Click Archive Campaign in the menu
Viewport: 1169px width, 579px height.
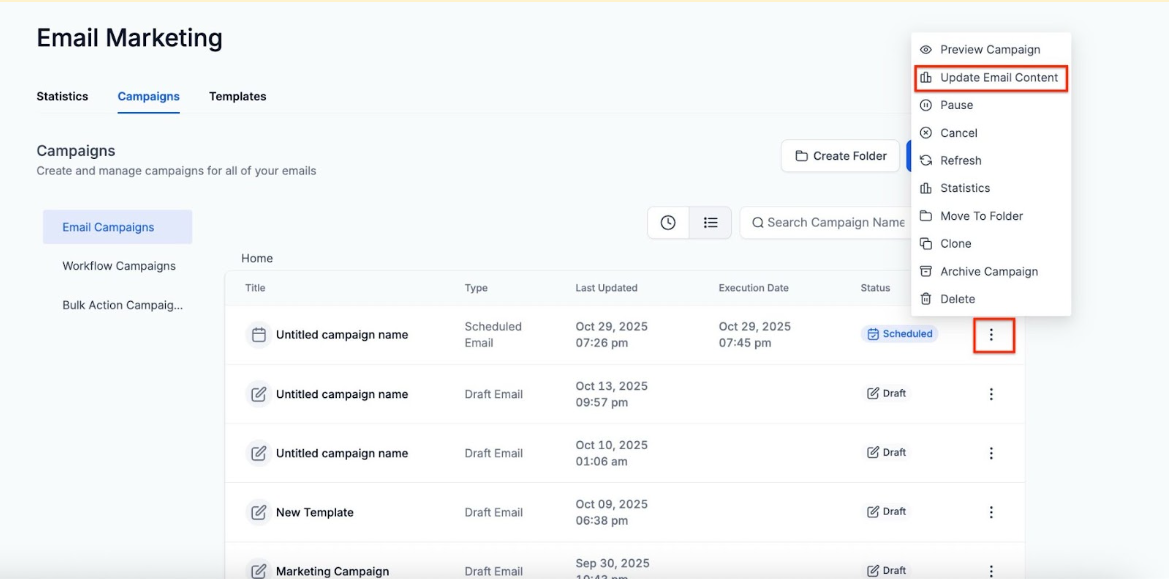click(988, 272)
